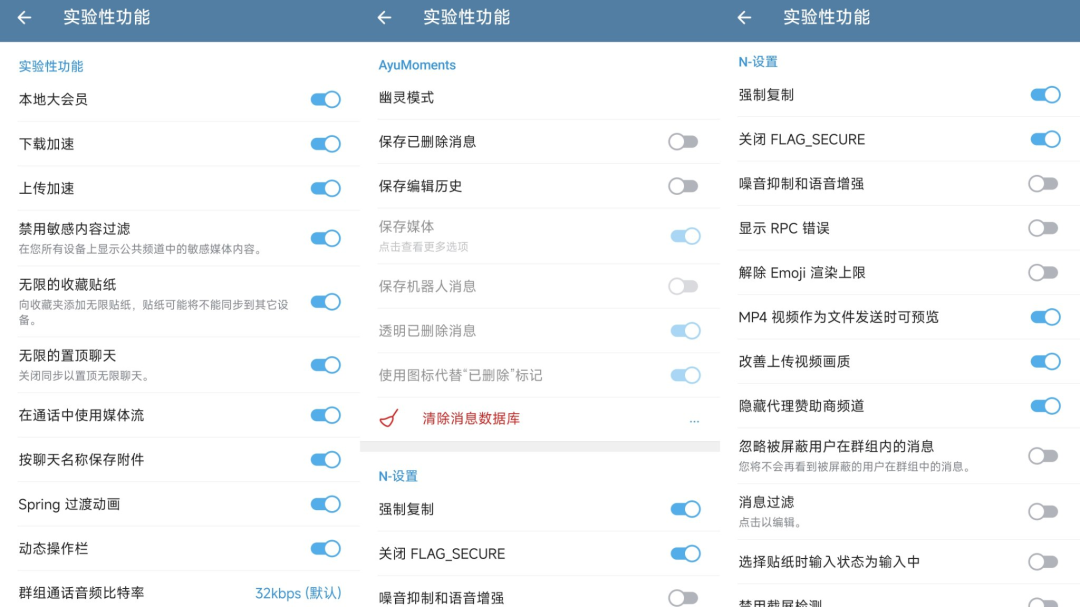Screen dimensions: 1080x607
Task: Disable the 本地大会员 toggle
Action: tap(324, 99)
